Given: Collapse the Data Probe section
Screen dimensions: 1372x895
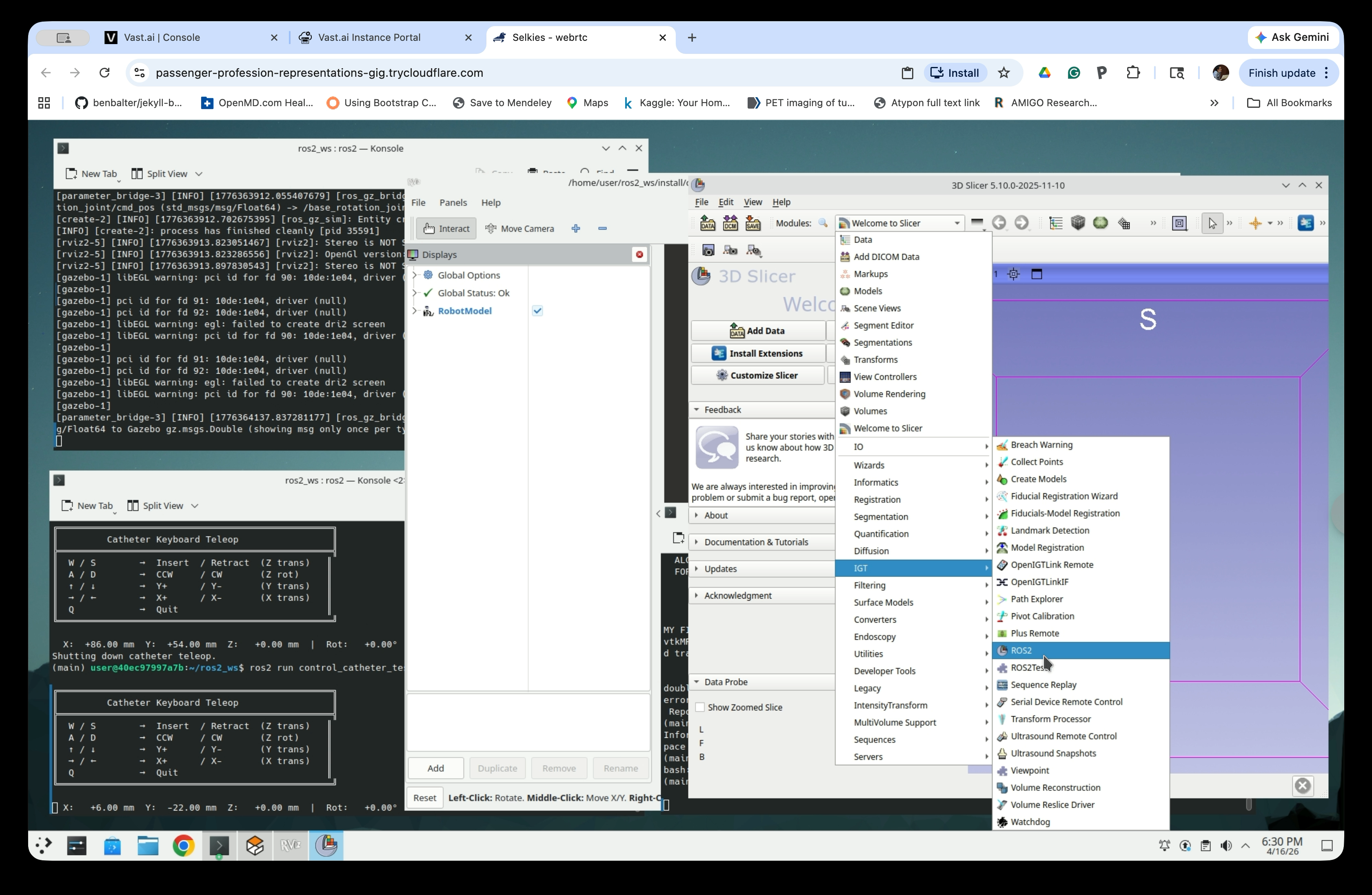Looking at the screenshot, I should (x=696, y=681).
